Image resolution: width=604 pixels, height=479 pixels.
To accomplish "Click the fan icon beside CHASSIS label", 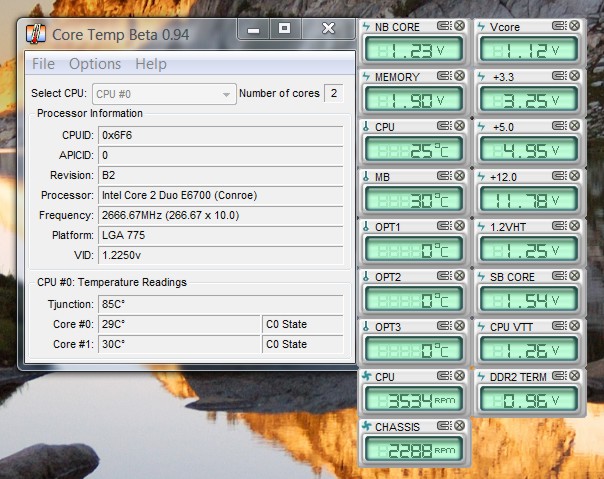I will (x=367, y=426).
